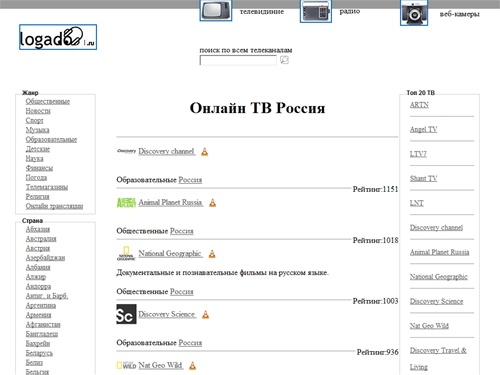500x375 pixels.
Task: Click the Animal Planet green logo
Action: point(126,203)
